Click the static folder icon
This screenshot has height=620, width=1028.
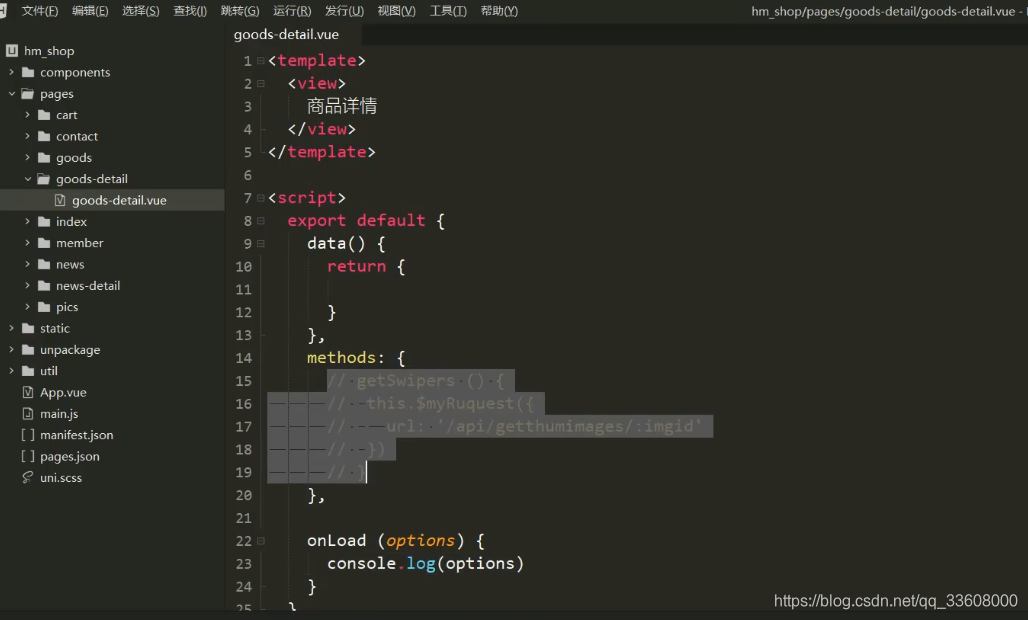point(28,328)
